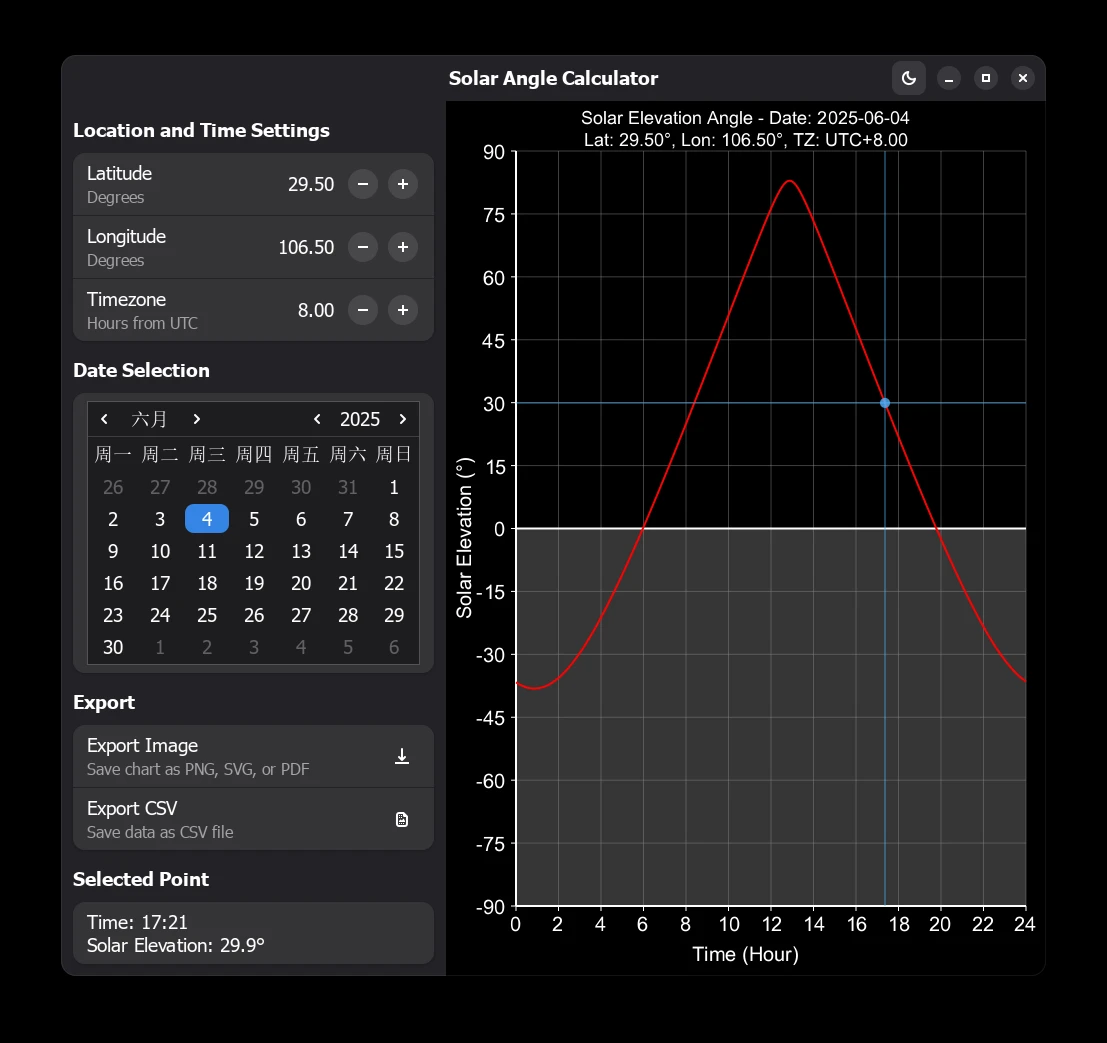
Task: Minimize the Solar Angle Calculator window
Action: (x=949, y=78)
